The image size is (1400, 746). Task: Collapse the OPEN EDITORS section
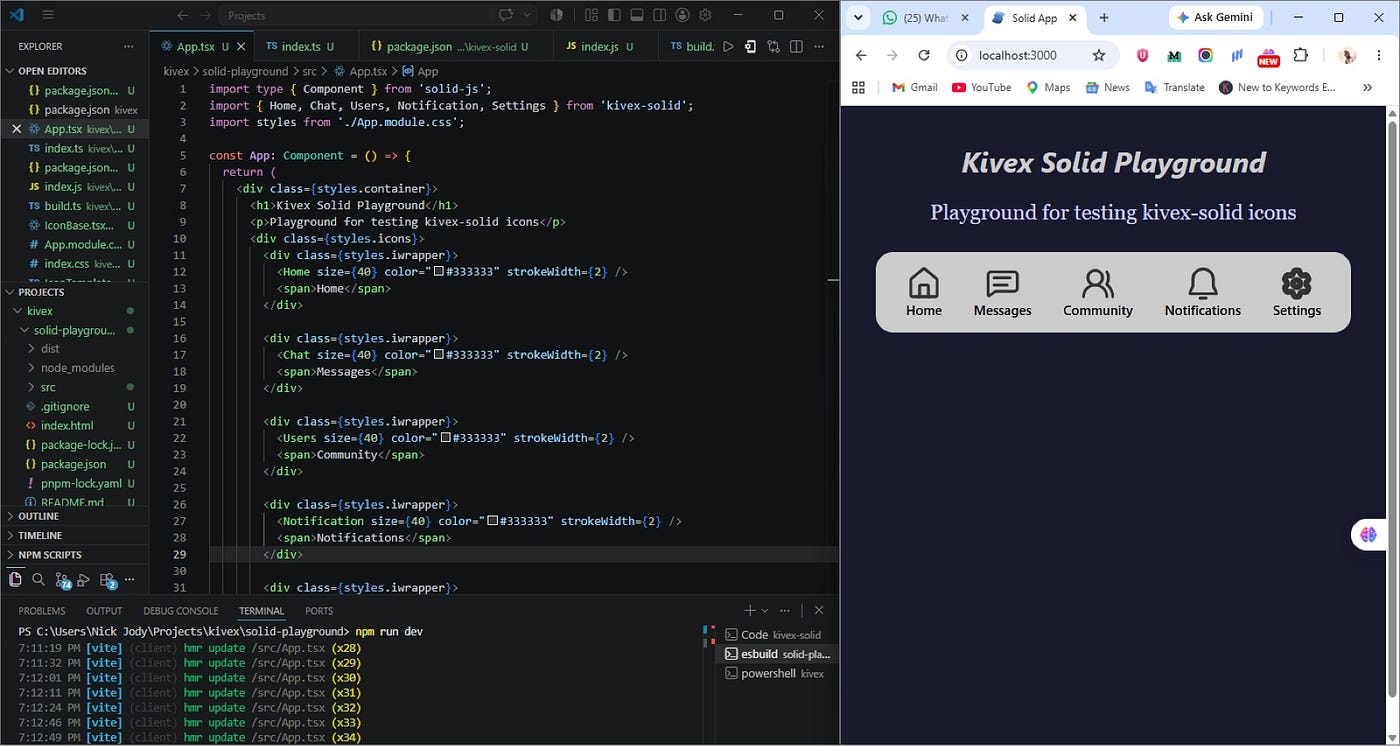(74, 71)
